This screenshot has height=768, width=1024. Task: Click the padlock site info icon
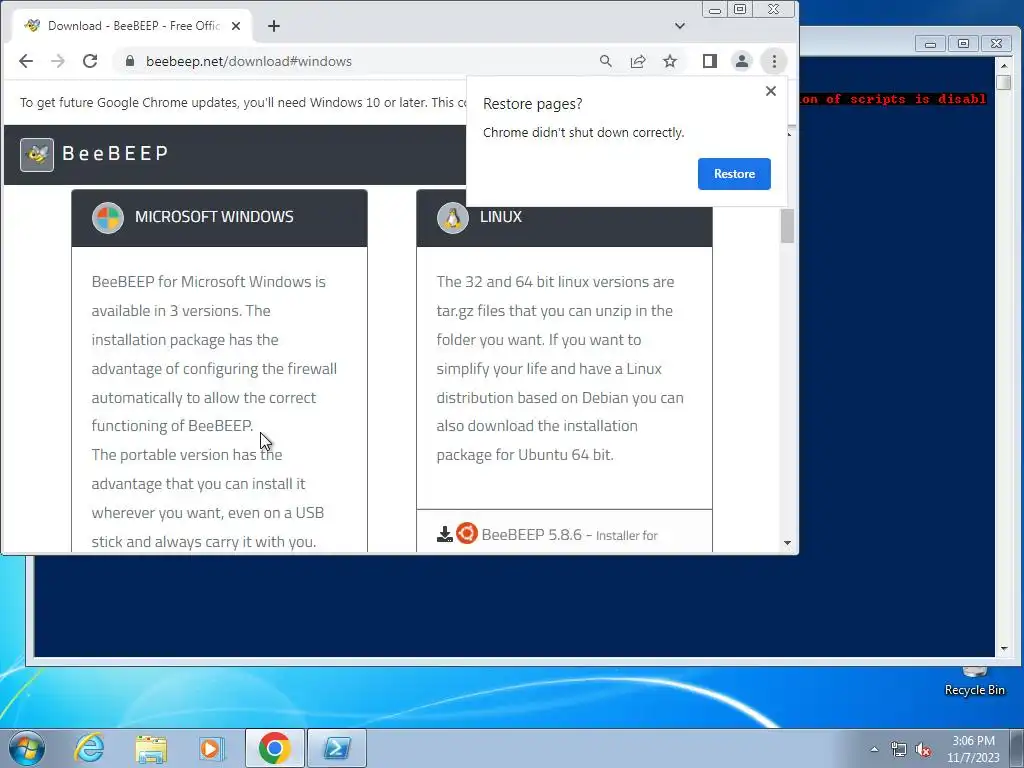[130, 61]
